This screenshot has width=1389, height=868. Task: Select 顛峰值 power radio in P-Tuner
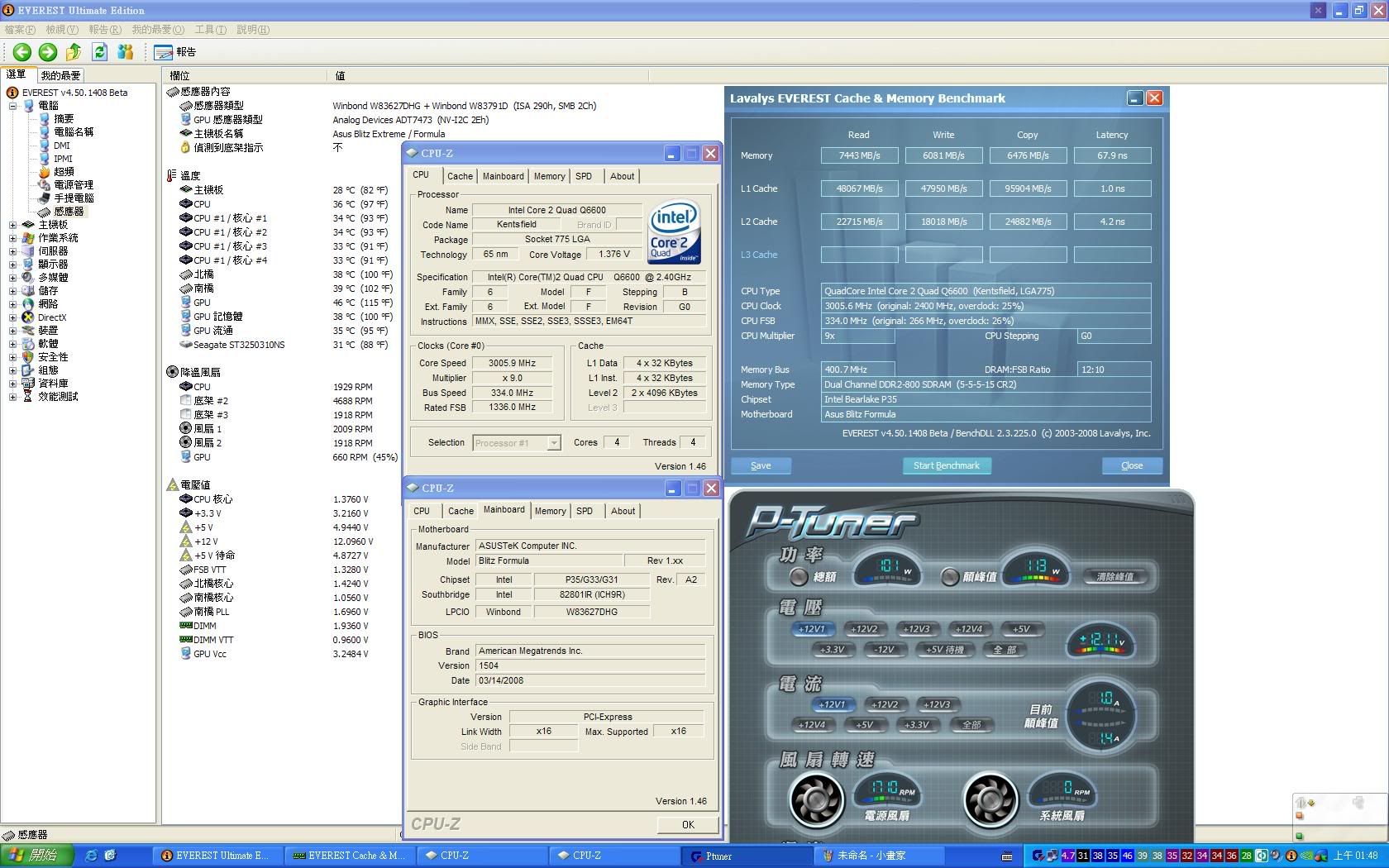(950, 576)
